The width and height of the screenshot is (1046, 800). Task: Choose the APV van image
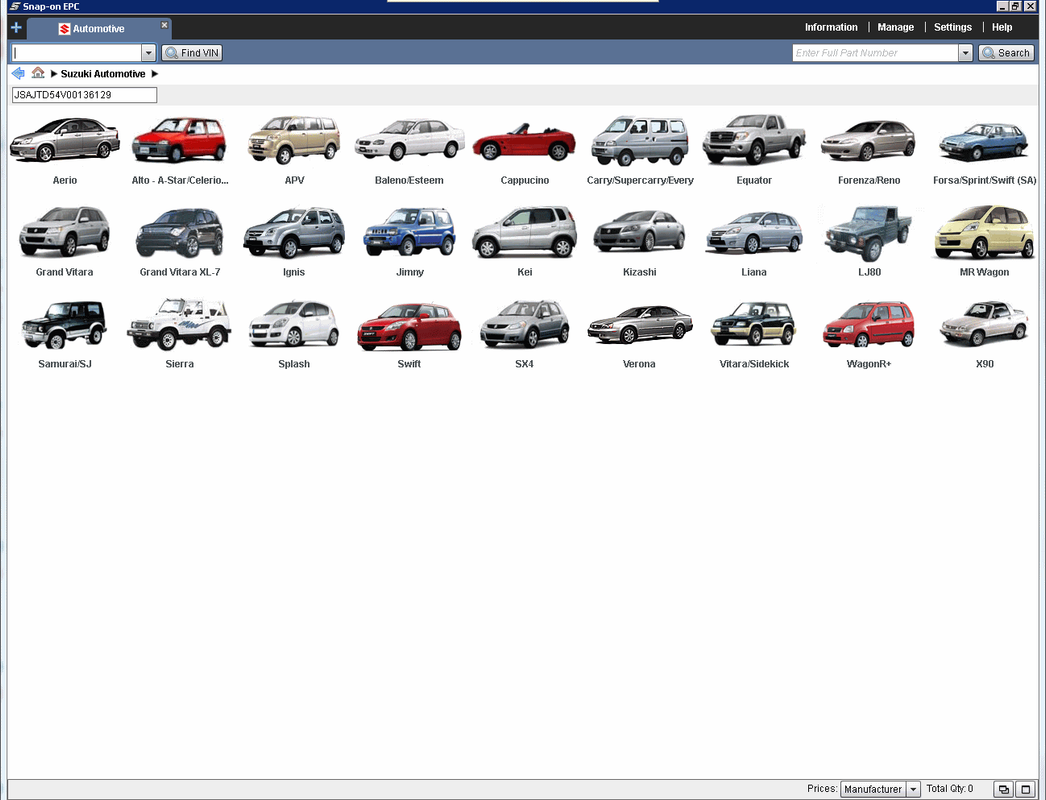pyautogui.click(x=294, y=140)
